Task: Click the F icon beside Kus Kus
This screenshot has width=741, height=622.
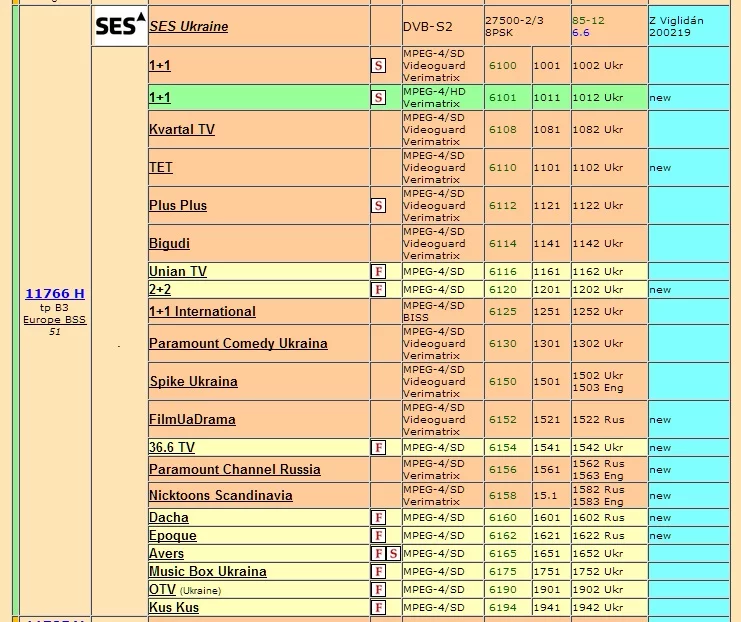Action: (378, 607)
